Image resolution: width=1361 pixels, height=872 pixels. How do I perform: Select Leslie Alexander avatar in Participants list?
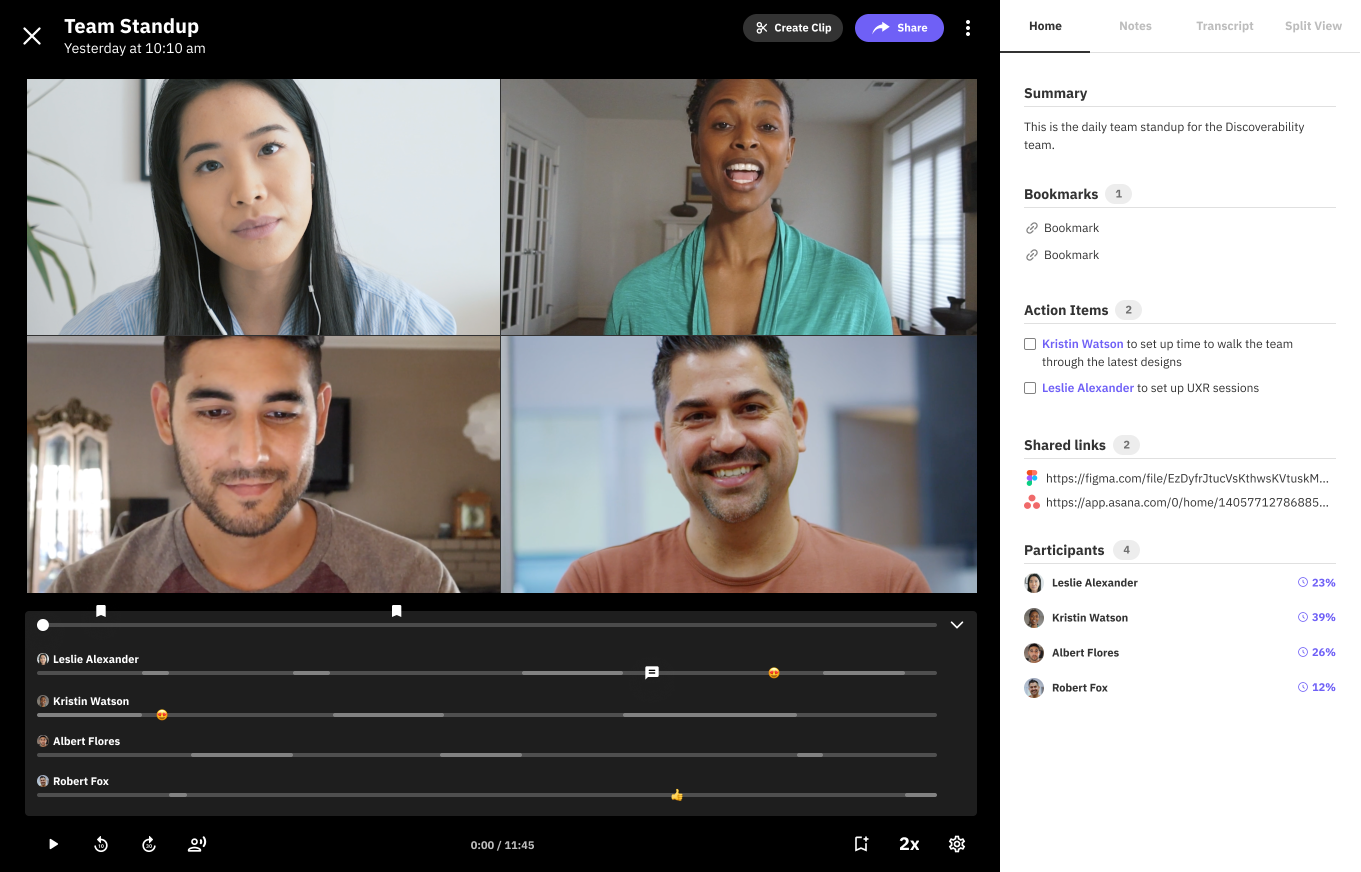(1034, 583)
